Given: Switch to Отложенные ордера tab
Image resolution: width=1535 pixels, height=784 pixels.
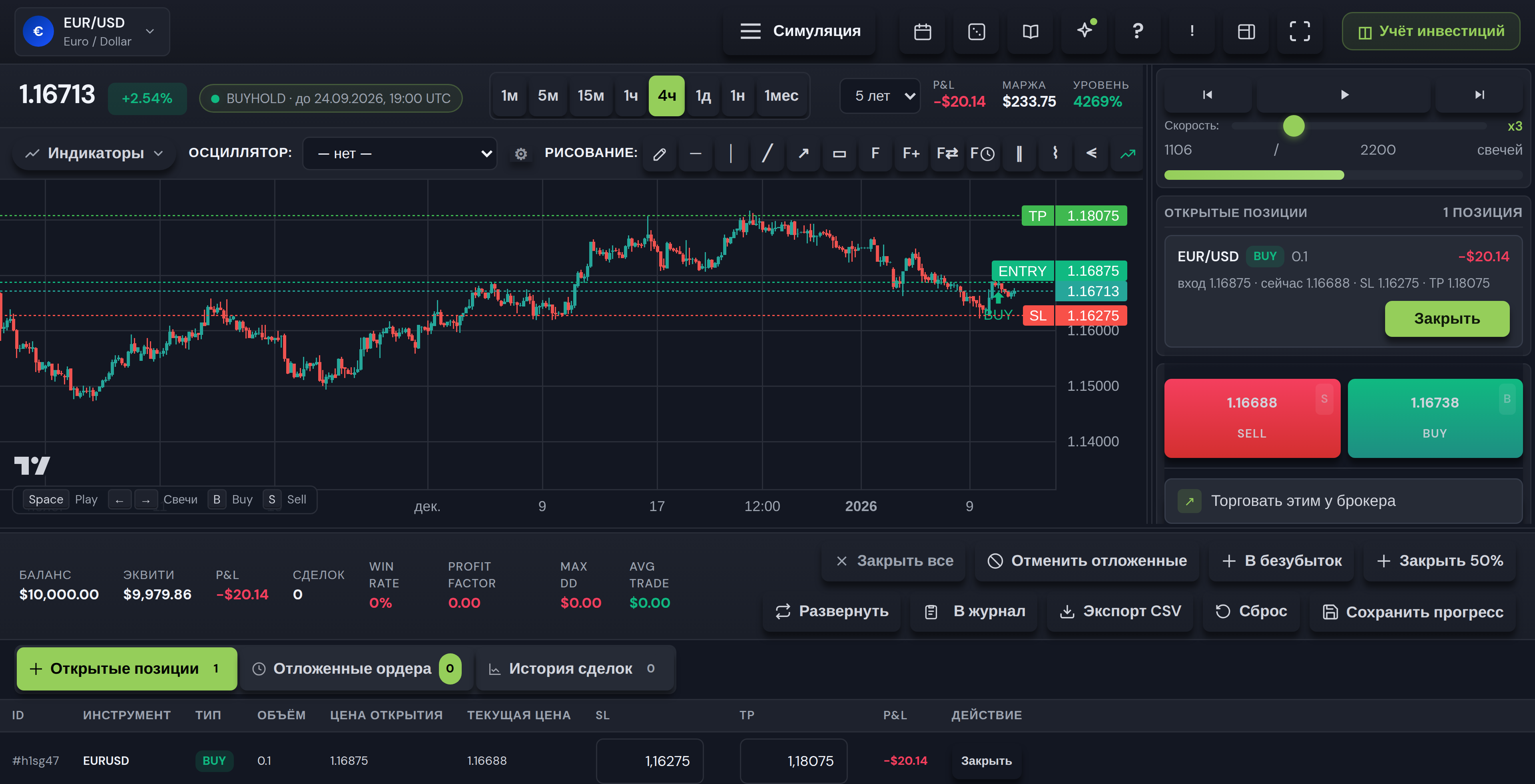Looking at the screenshot, I should pyautogui.click(x=356, y=669).
